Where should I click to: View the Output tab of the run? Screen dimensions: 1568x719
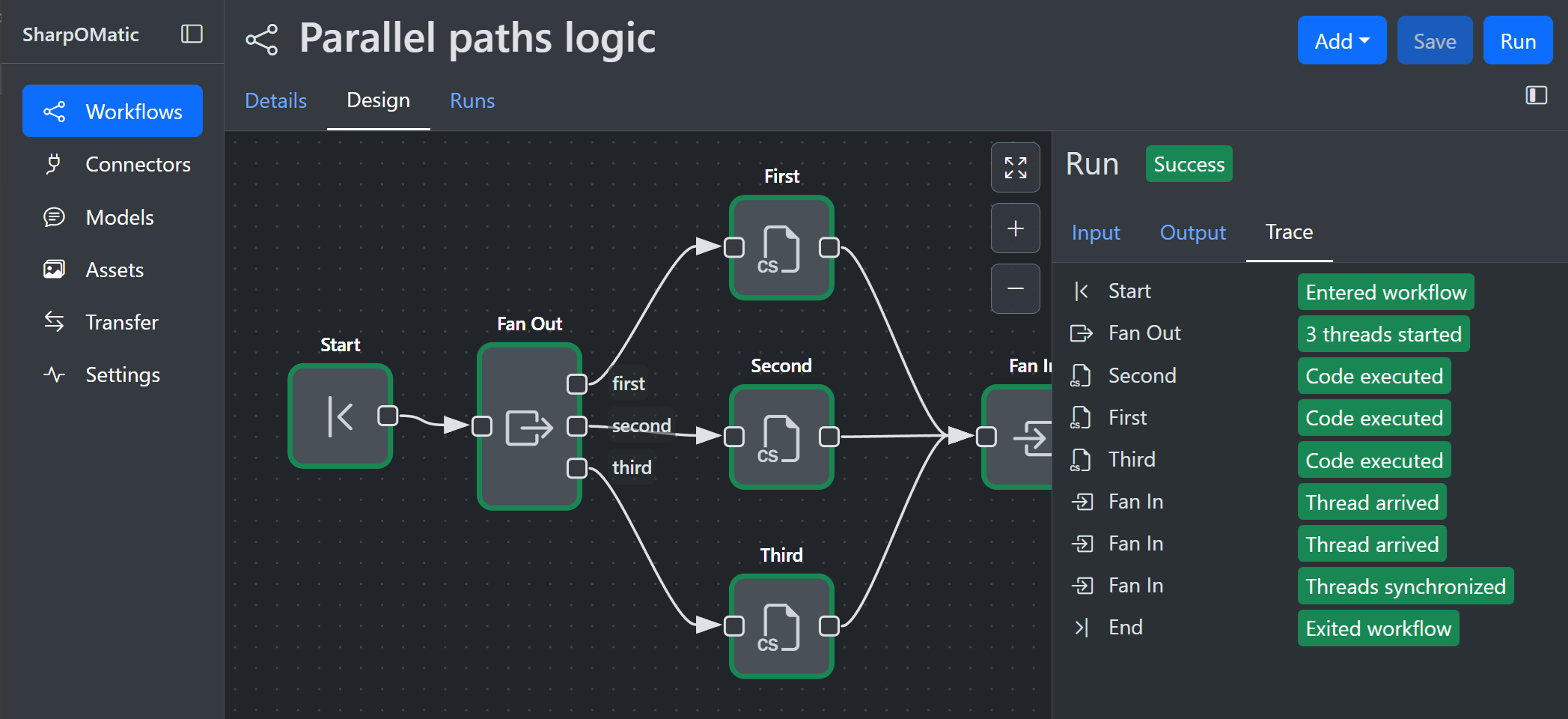(1192, 232)
